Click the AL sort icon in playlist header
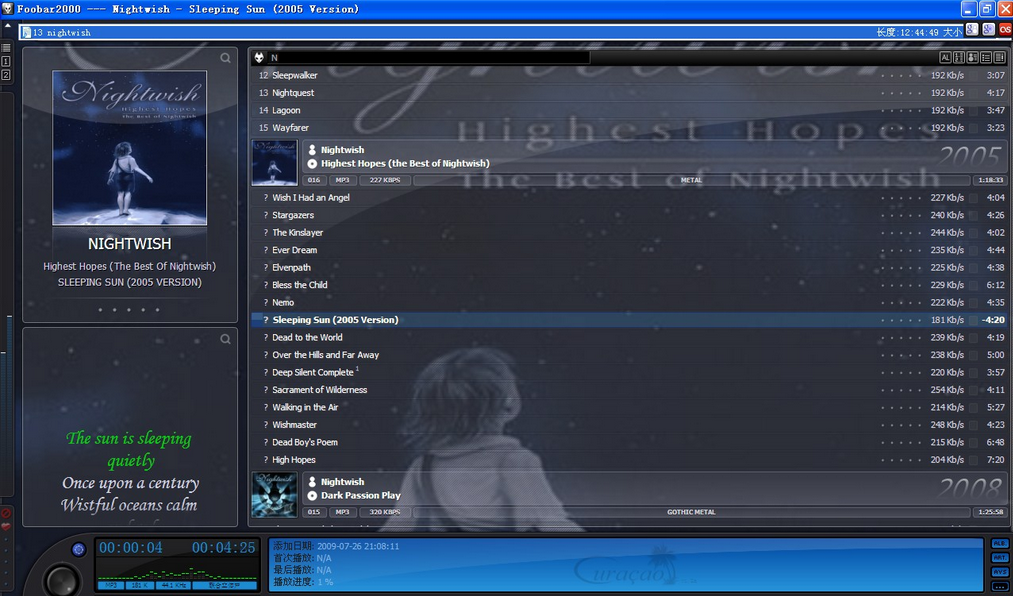 (x=945, y=57)
